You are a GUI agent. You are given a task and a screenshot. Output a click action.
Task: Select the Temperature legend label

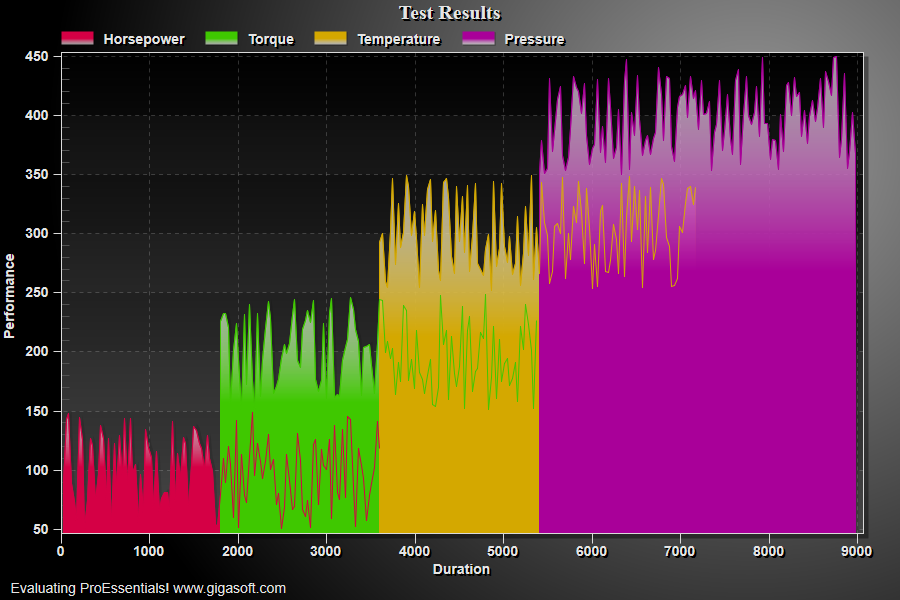coord(399,39)
